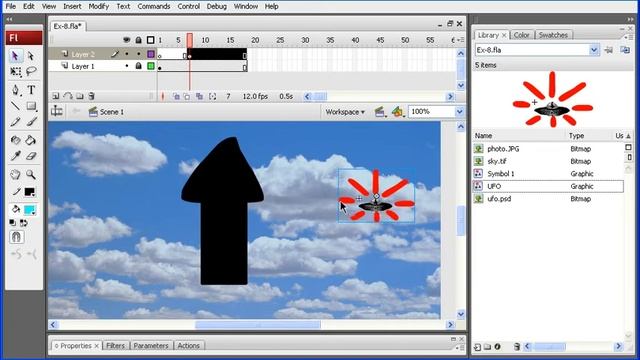Select the Eyedropper tool
Viewport: 640px width, 360px height.
[x=16, y=156]
